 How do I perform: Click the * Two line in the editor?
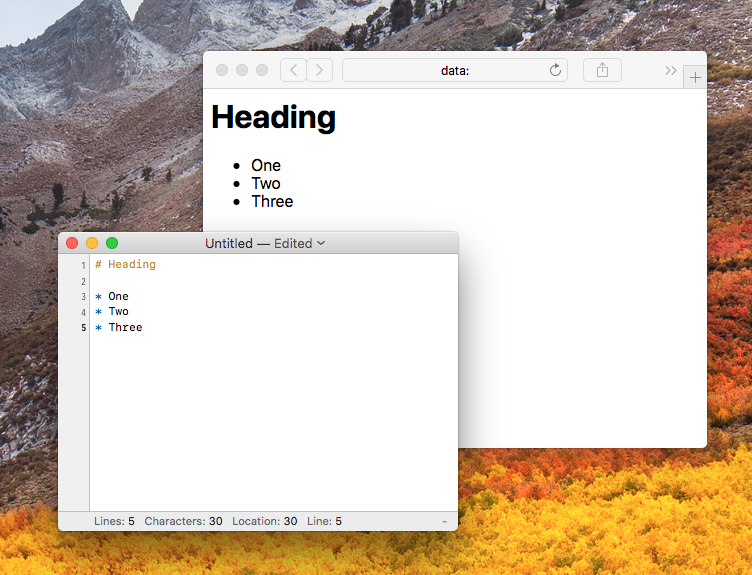coord(112,312)
